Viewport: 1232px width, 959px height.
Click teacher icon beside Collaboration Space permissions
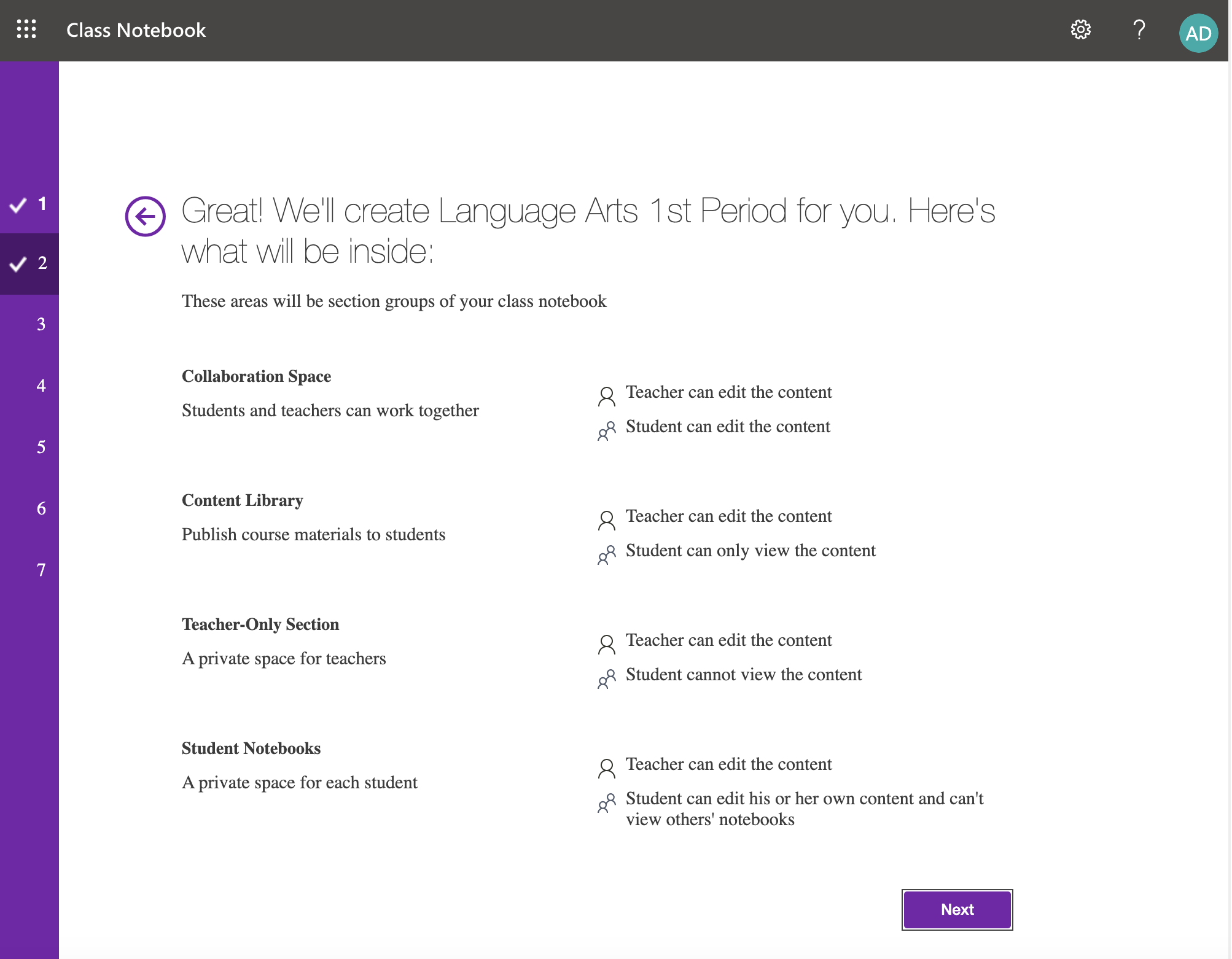(606, 396)
